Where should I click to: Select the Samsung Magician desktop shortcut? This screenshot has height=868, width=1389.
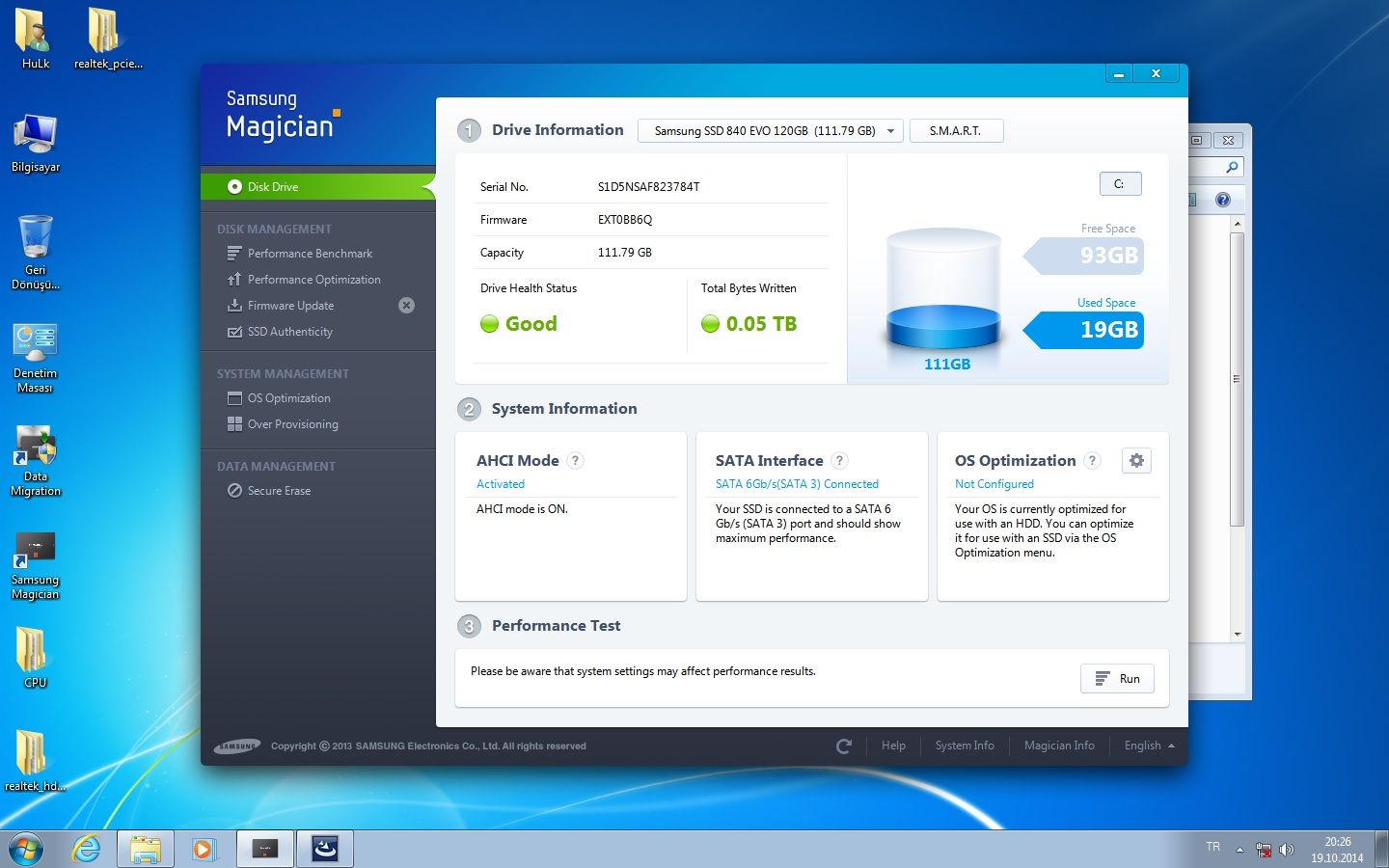point(36,565)
